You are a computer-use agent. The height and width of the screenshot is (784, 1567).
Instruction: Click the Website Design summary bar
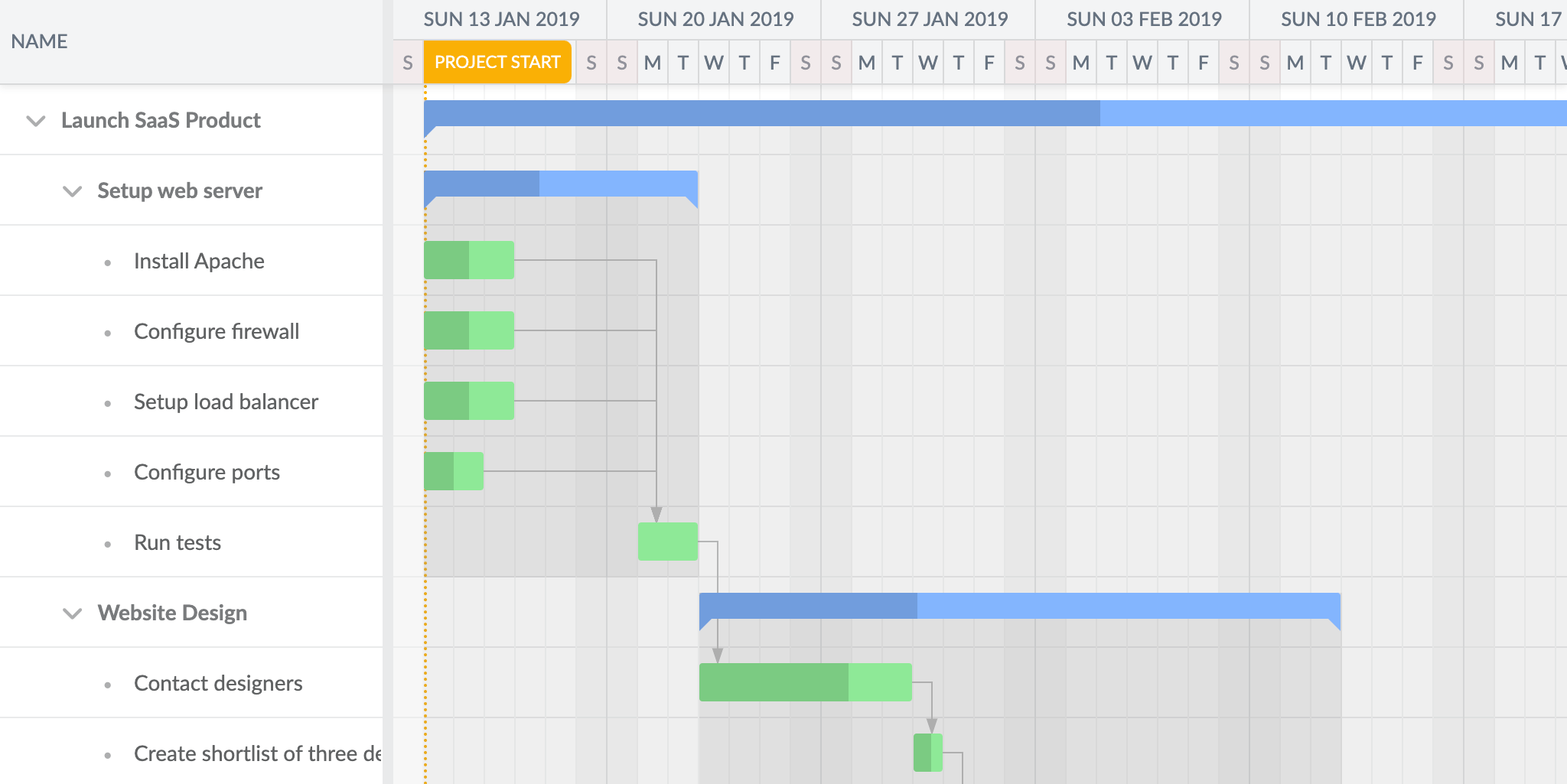click(x=1019, y=606)
